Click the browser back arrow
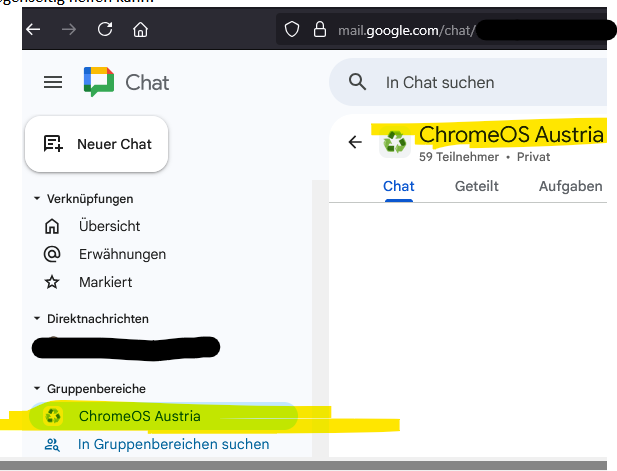The height and width of the screenshot is (471, 617). coord(33,29)
